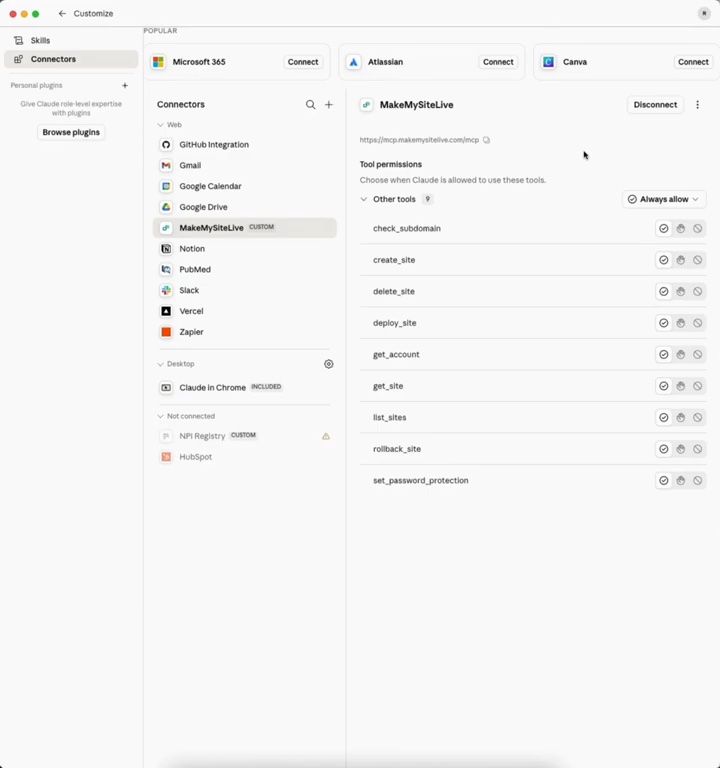Select MakeMySiteLive custom connector
720x768 pixels.
pyautogui.click(x=245, y=228)
